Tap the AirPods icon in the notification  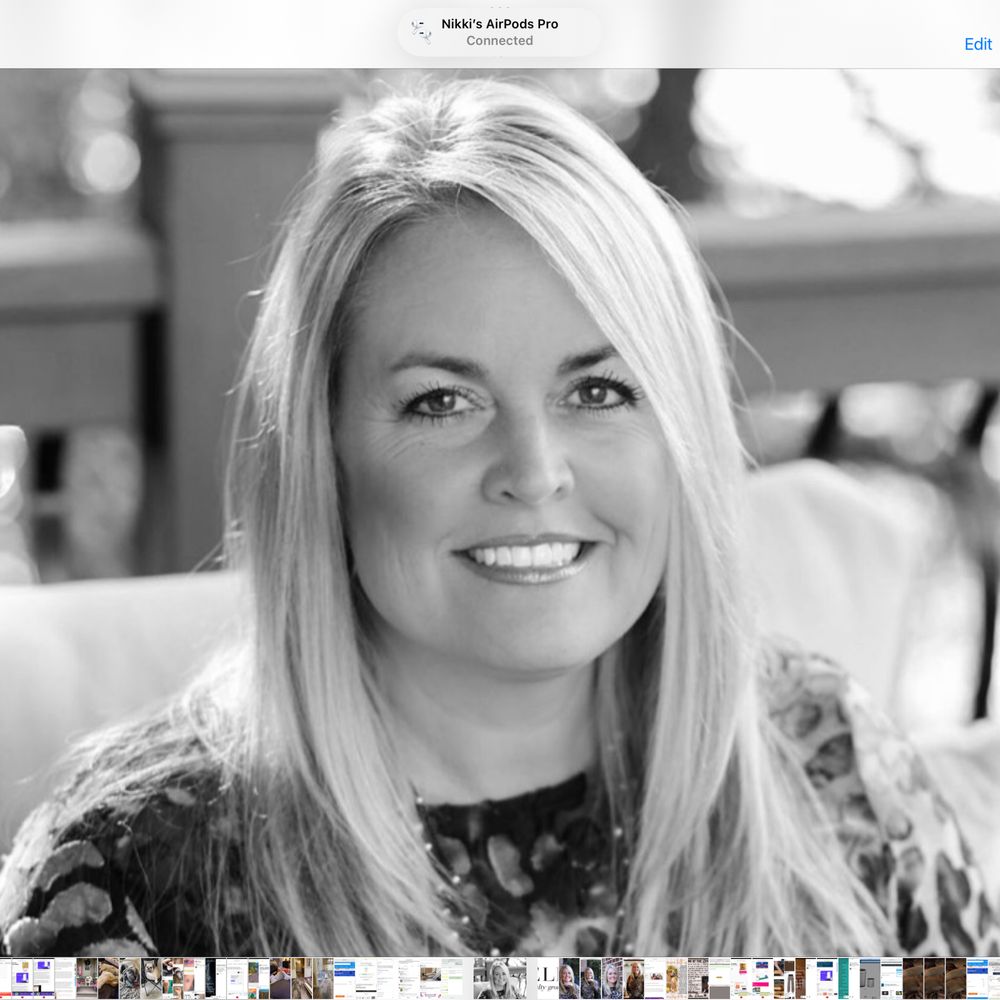pyautogui.click(x=421, y=32)
